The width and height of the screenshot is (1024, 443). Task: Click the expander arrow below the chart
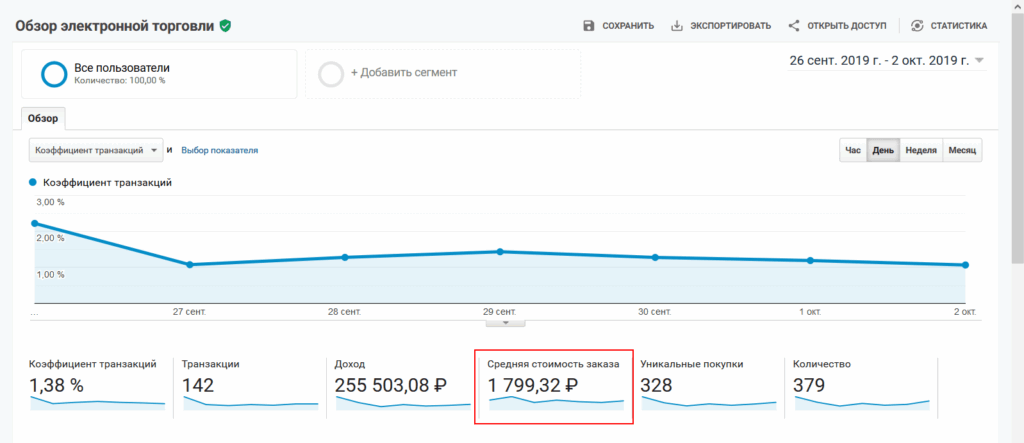coord(506,322)
